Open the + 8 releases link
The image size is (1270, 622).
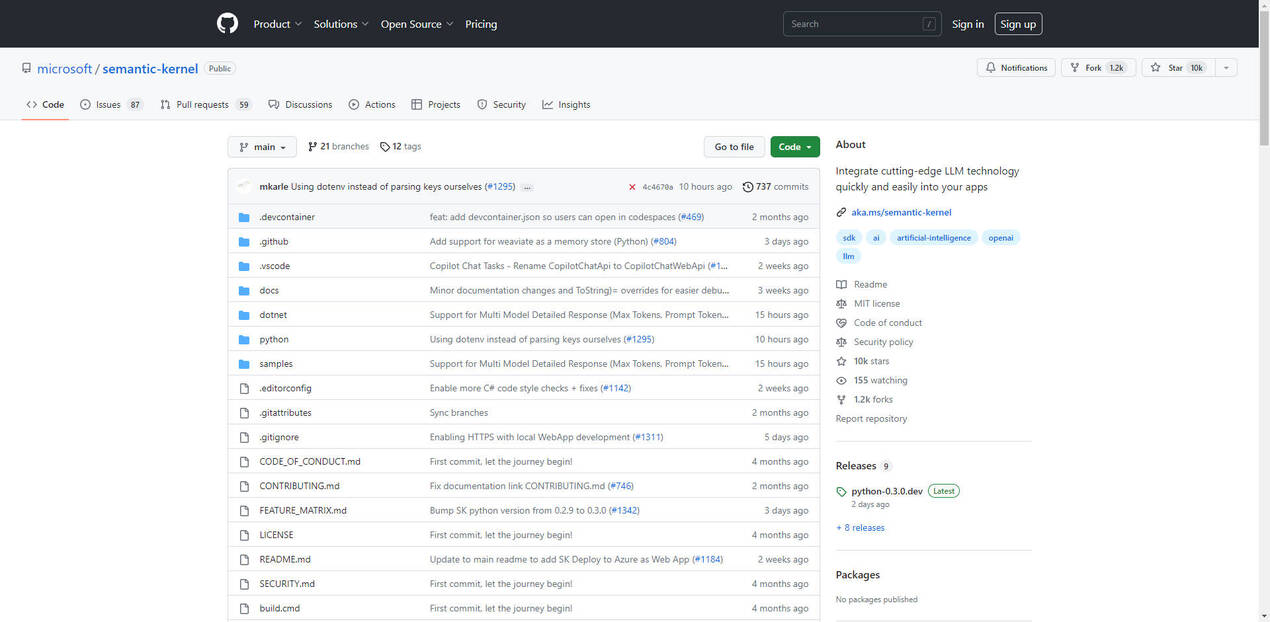pyautogui.click(x=860, y=528)
